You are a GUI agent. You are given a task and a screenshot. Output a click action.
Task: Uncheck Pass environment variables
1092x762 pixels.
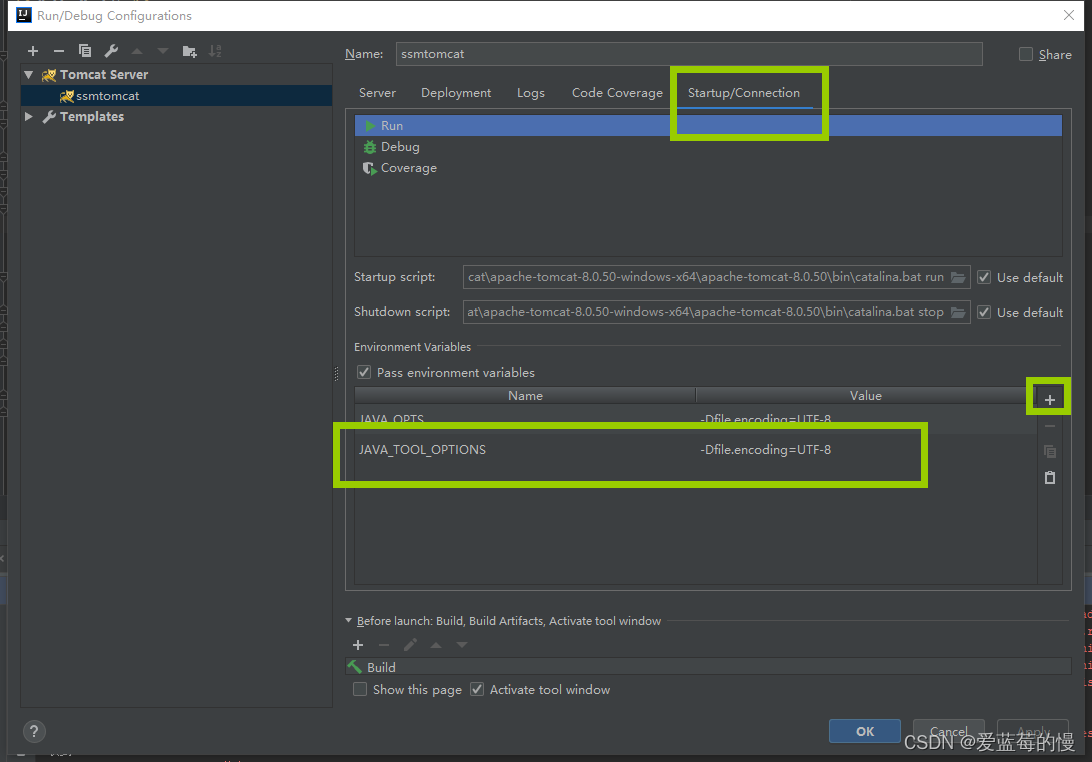(x=364, y=373)
